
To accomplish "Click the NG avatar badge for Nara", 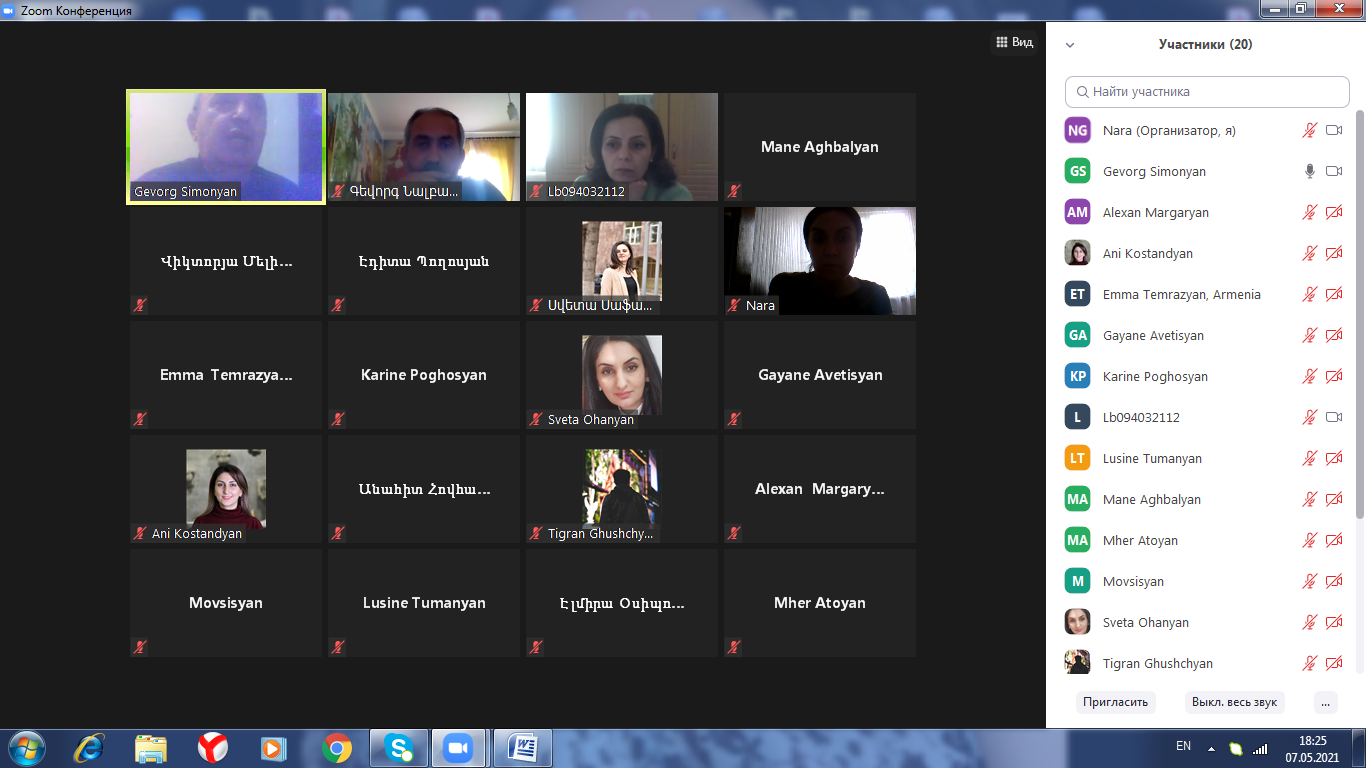I will 1077,130.
